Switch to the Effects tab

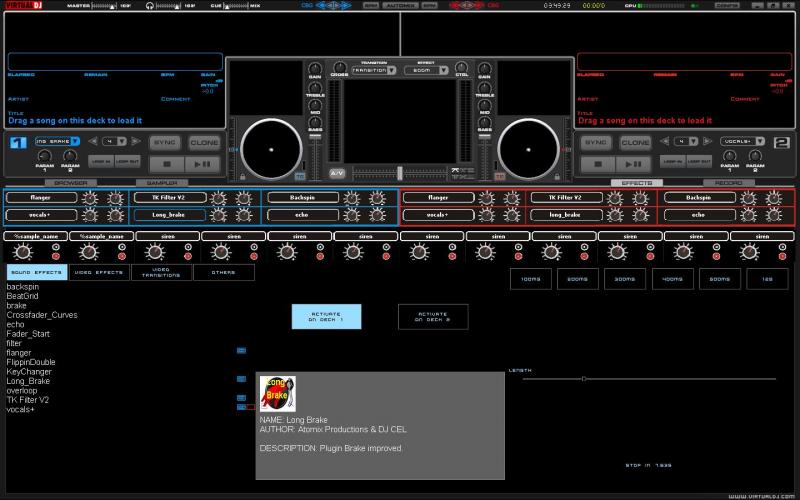637,183
